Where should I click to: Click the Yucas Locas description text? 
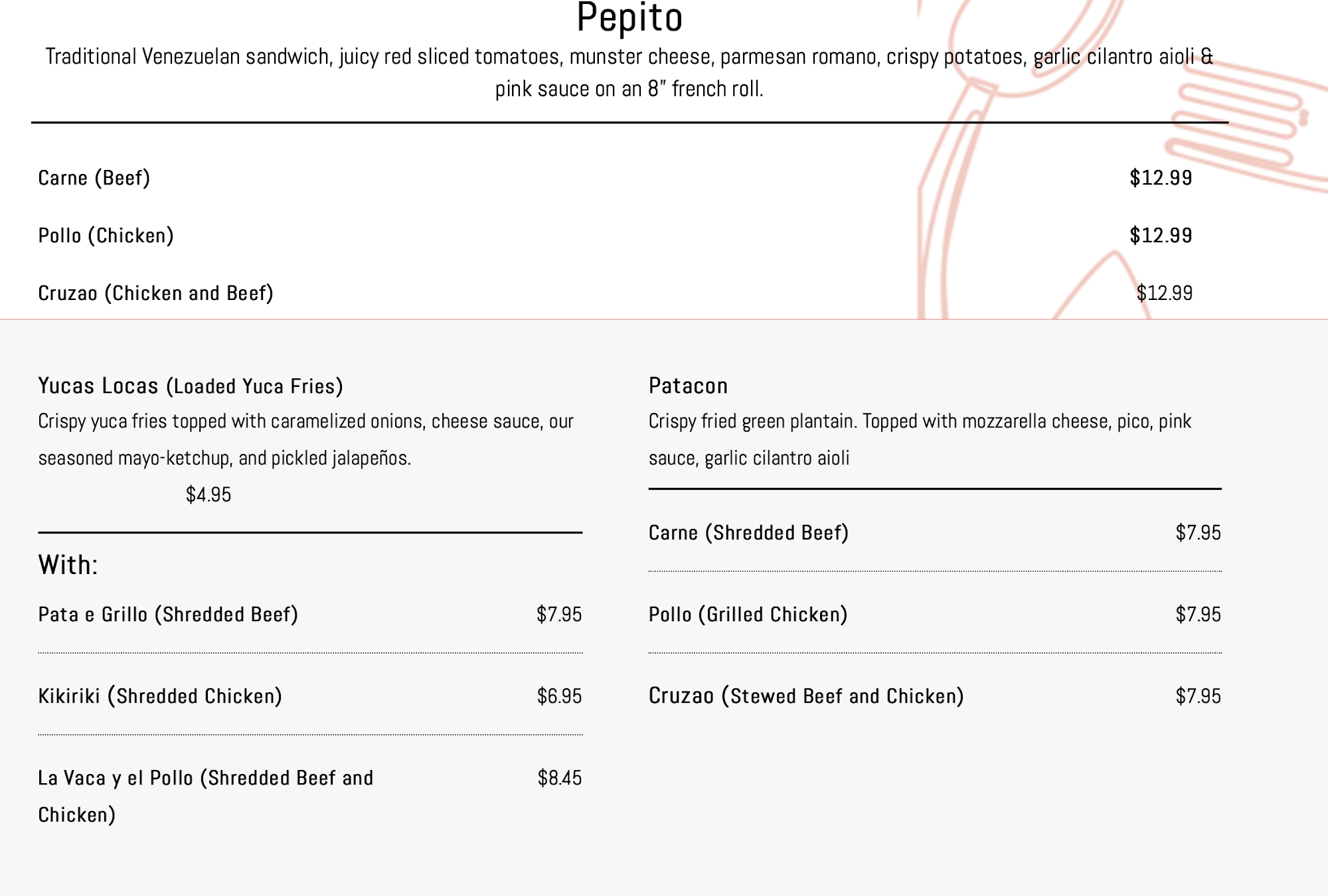click(x=305, y=439)
